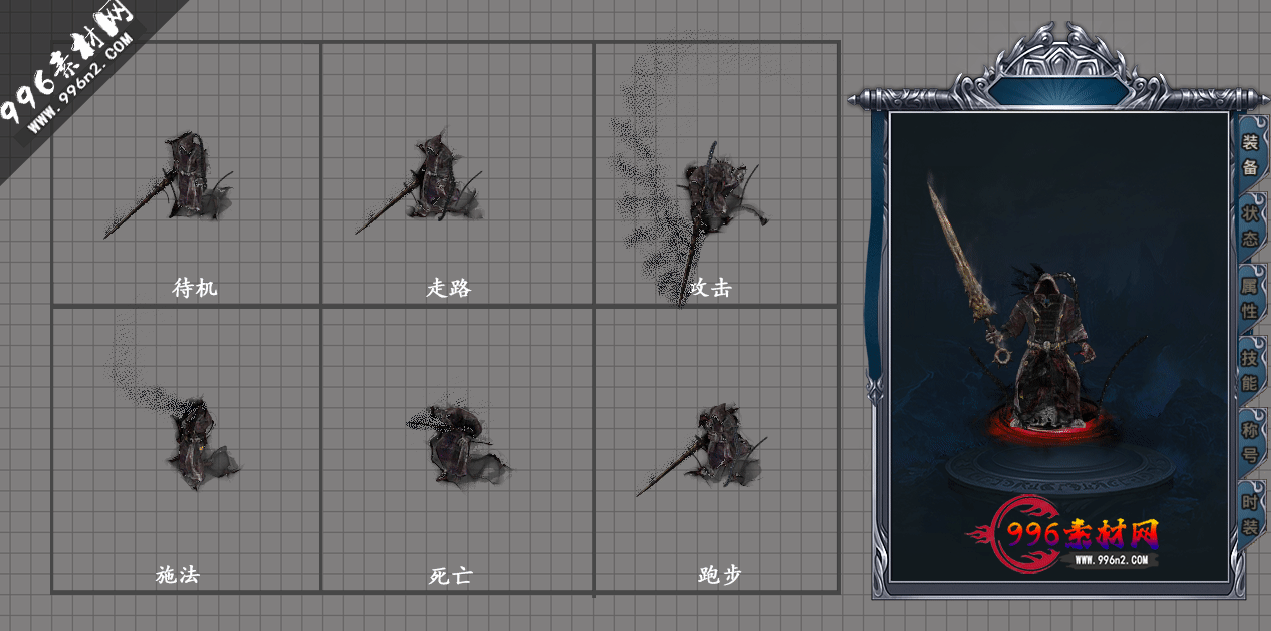Screen dimensions: 1271x631
Task: Select the 待机 idle sprite thumbnail
Action: (168, 185)
